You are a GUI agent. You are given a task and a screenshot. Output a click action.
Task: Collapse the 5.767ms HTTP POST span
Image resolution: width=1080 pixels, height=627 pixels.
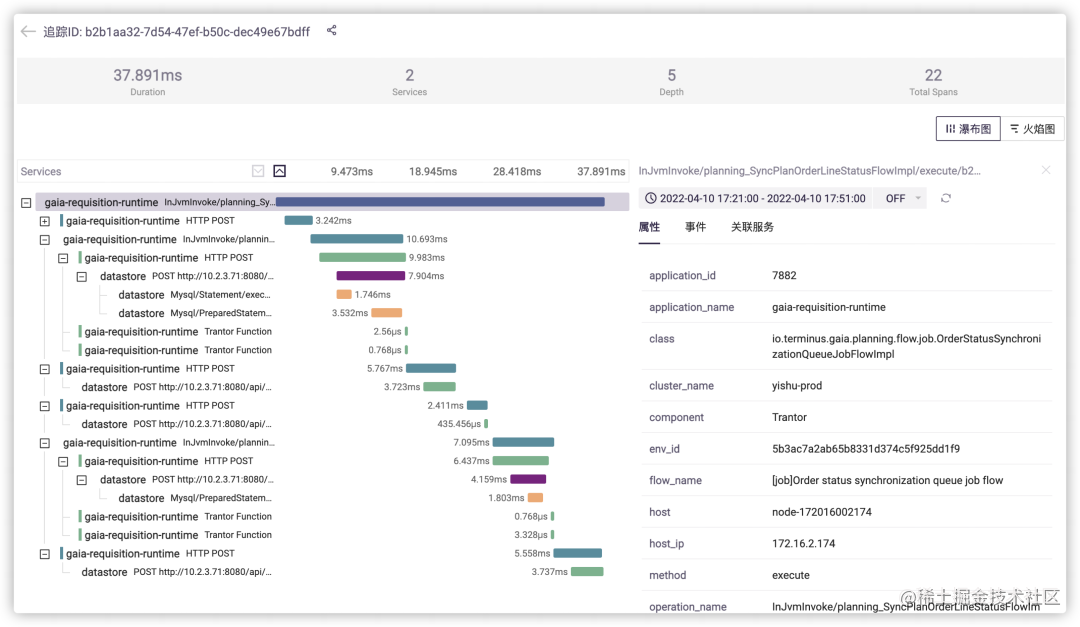click(x=44, y=369)
